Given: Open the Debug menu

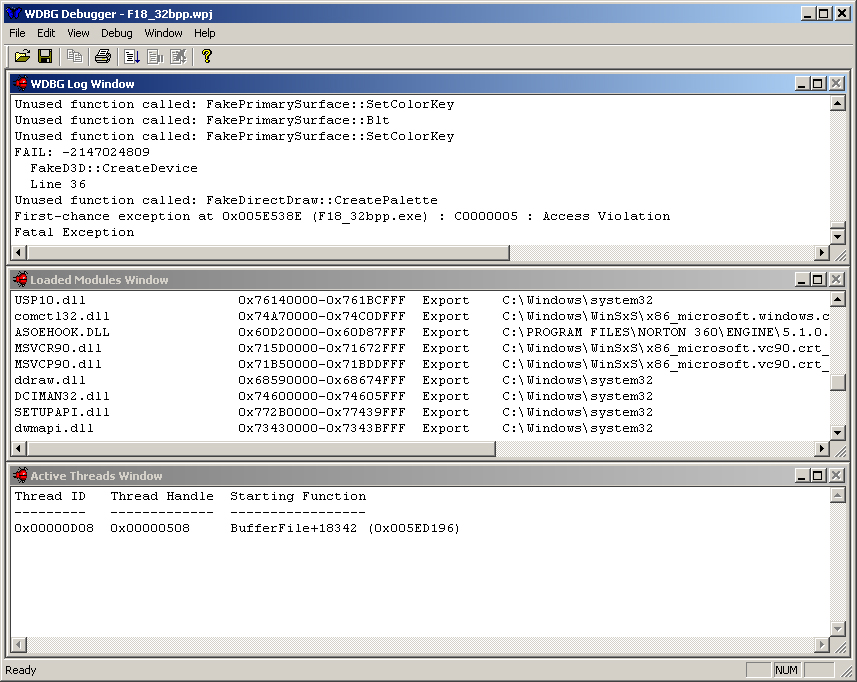Looking at the screenshot, I should pyautogui.click(x=117, y=33).
